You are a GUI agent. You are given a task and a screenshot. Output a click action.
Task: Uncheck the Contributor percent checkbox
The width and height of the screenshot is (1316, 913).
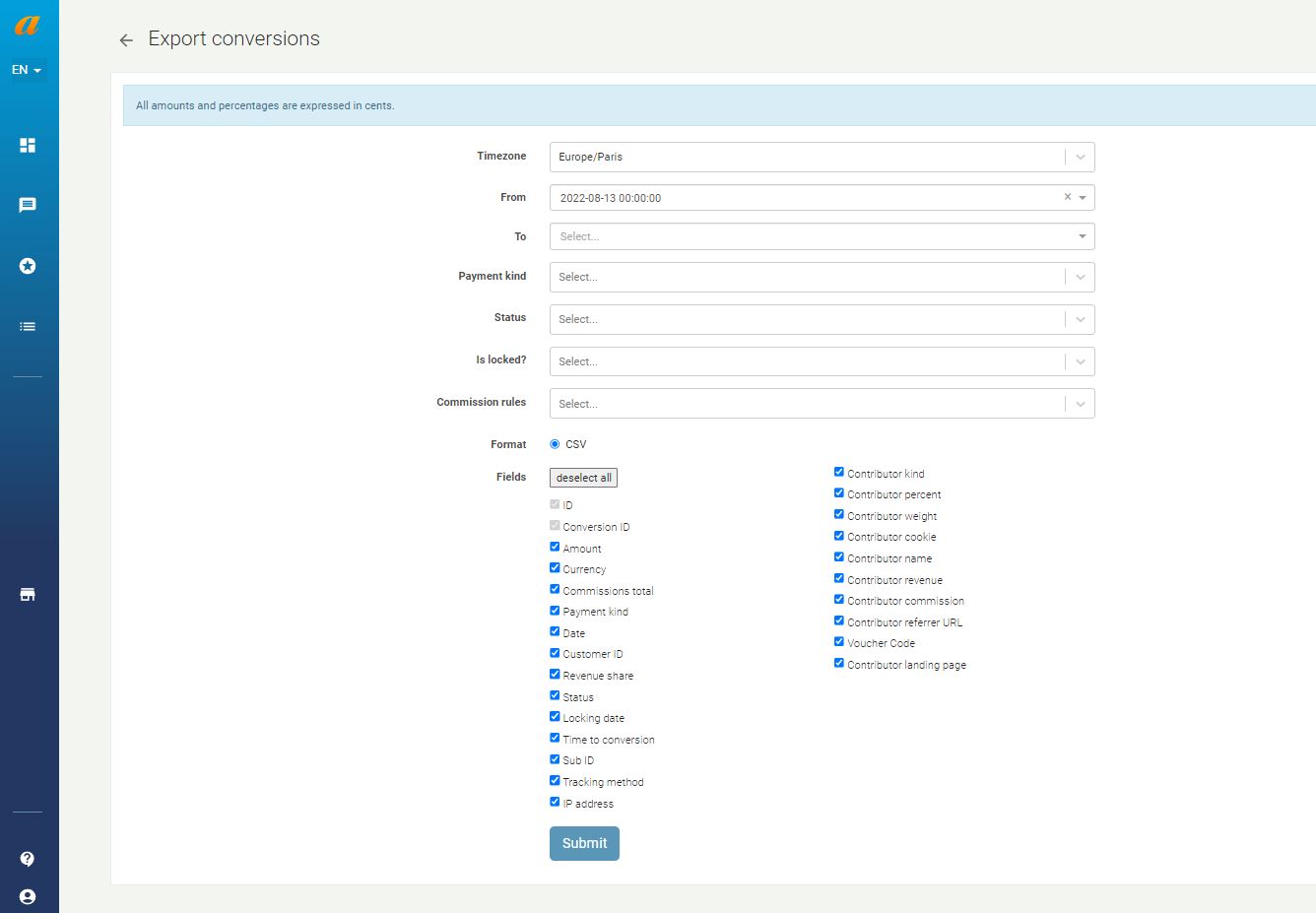pos(839,492)
